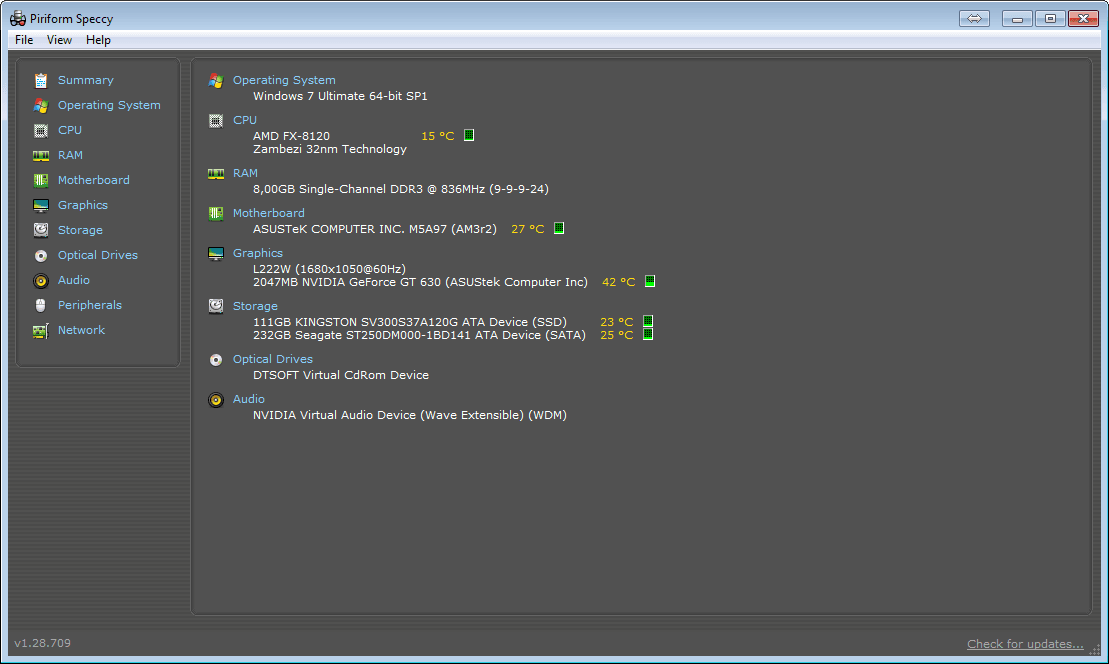This screenshot has width=1109, height=664.
Task: Select Operating System in the sidebar list
Action: point(109,105)
